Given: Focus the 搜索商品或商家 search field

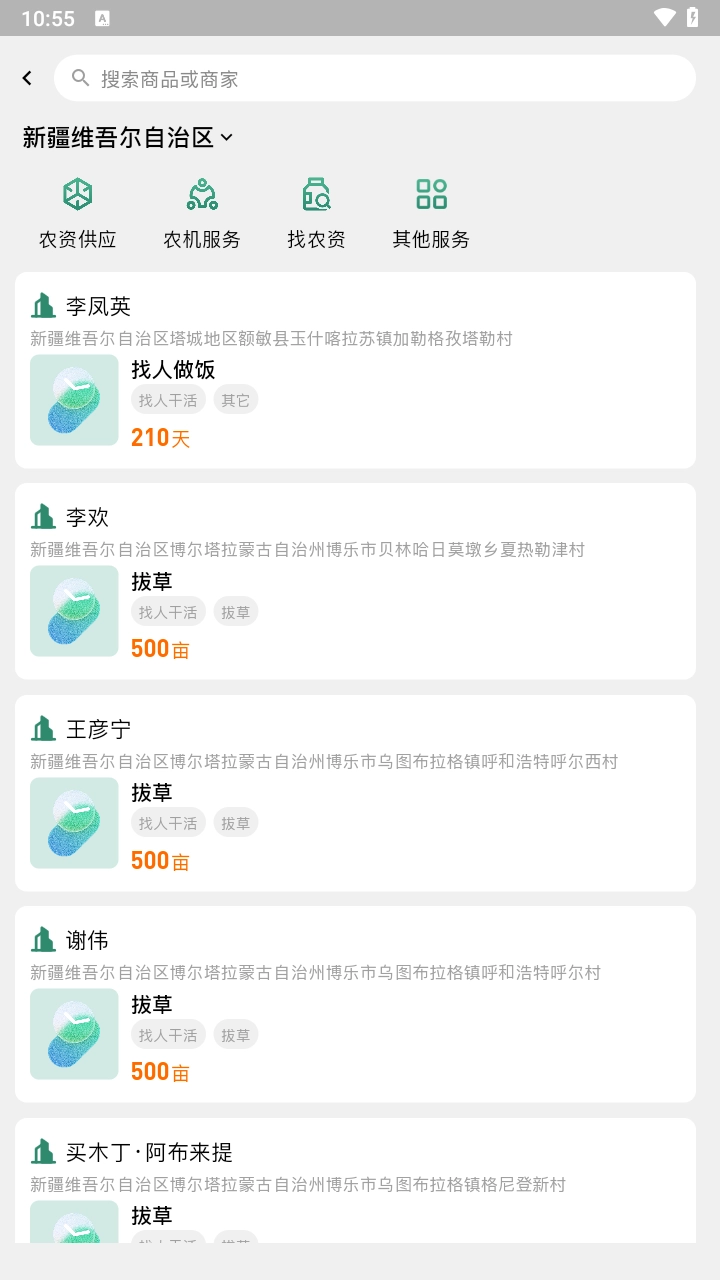Looking at the screenshot, I should tap(390, 78).
